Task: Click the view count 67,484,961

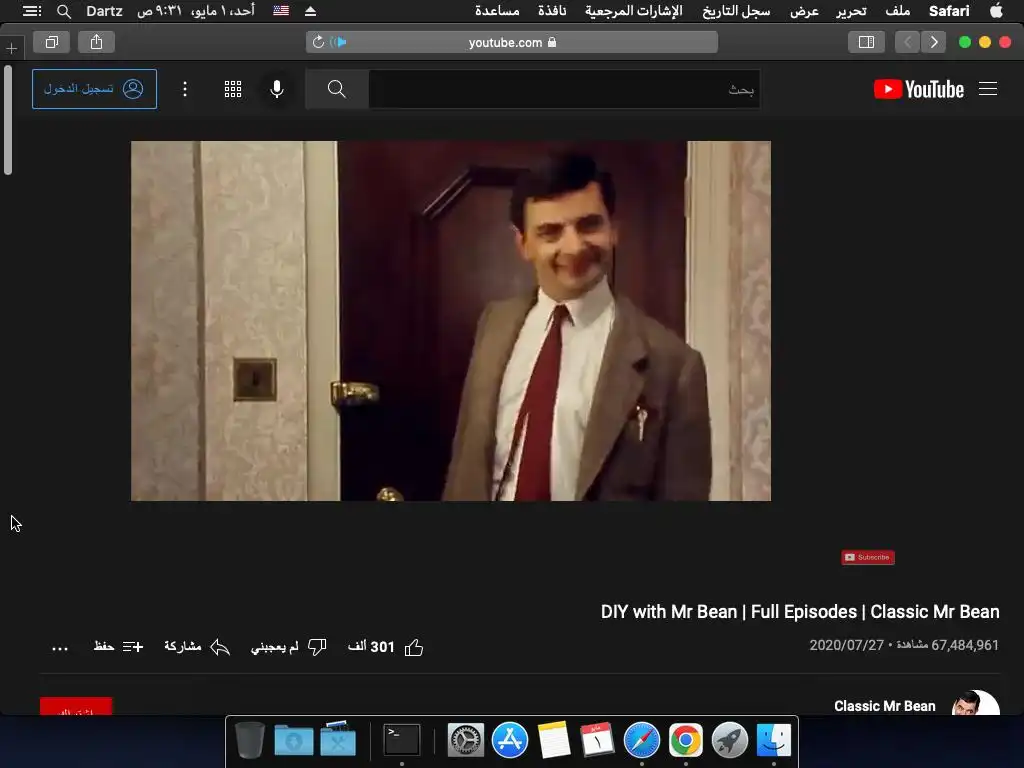Action: [x=965, y=645]
